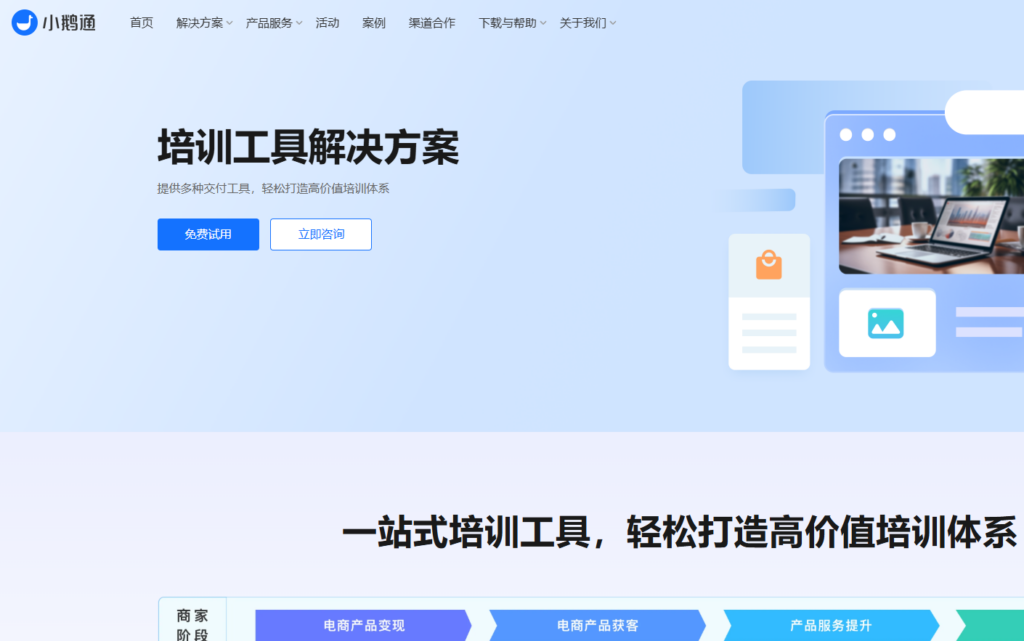Click the headline 培训工具解决方案
The width and height of the screenshot is (1024, 641).
[x=307, y=146]
